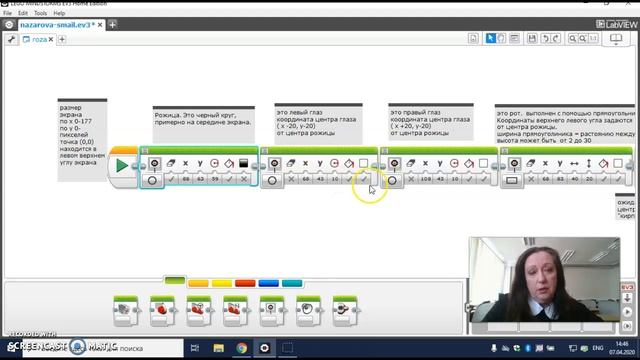Screen dimensions: 640x360
Task: Open the Edit menu
Action: coord(23,13)
